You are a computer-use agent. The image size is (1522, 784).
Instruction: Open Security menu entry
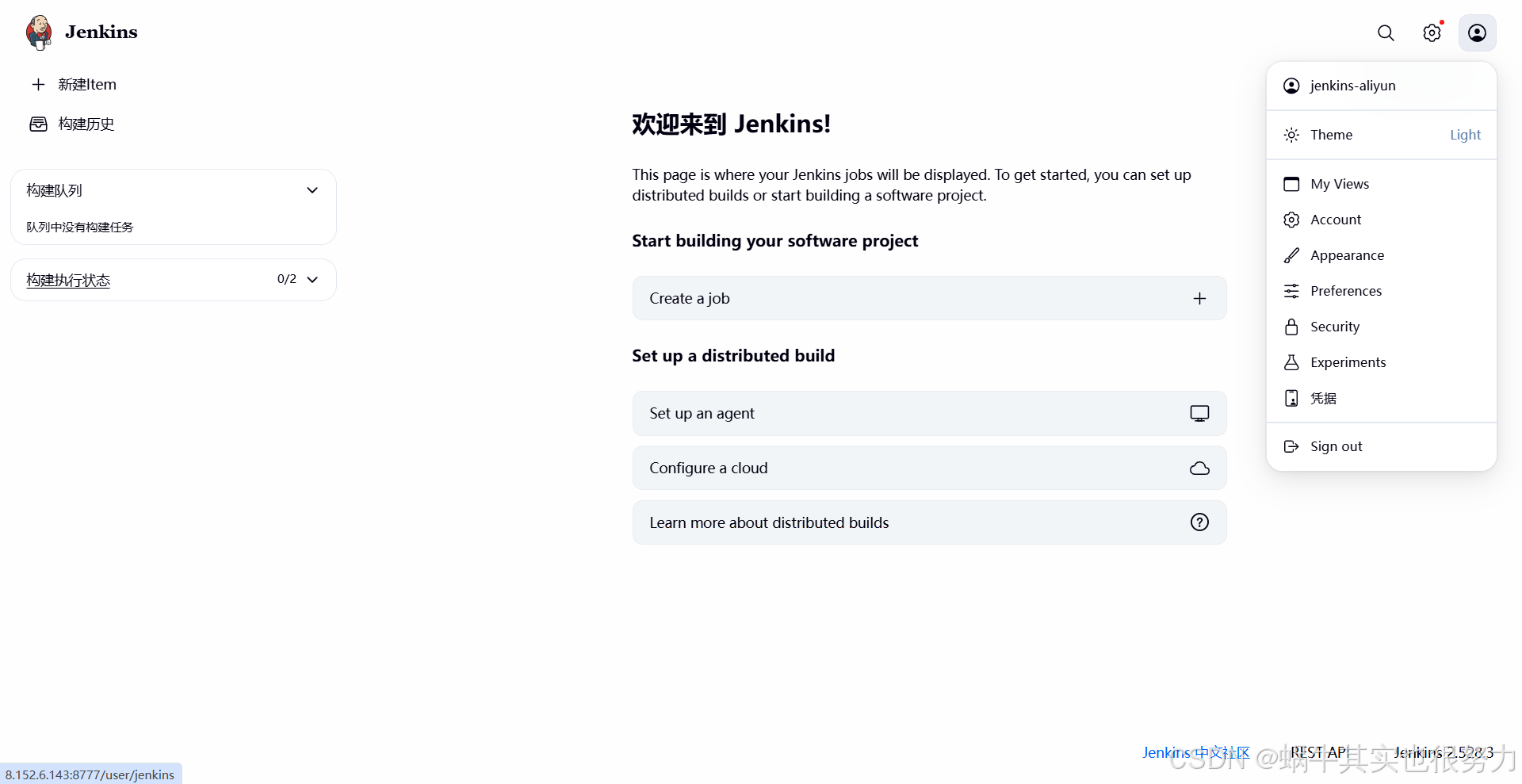pos(1382,327)
